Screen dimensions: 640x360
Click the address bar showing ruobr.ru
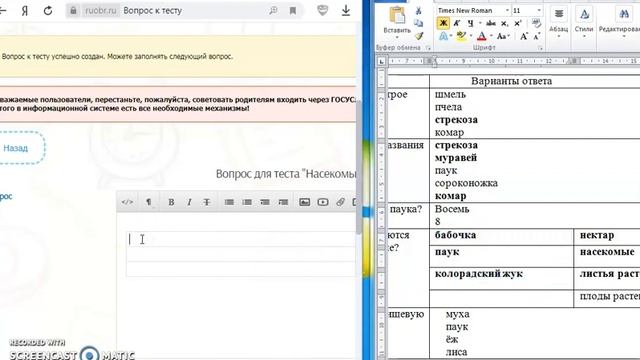(x=184, y=11)
